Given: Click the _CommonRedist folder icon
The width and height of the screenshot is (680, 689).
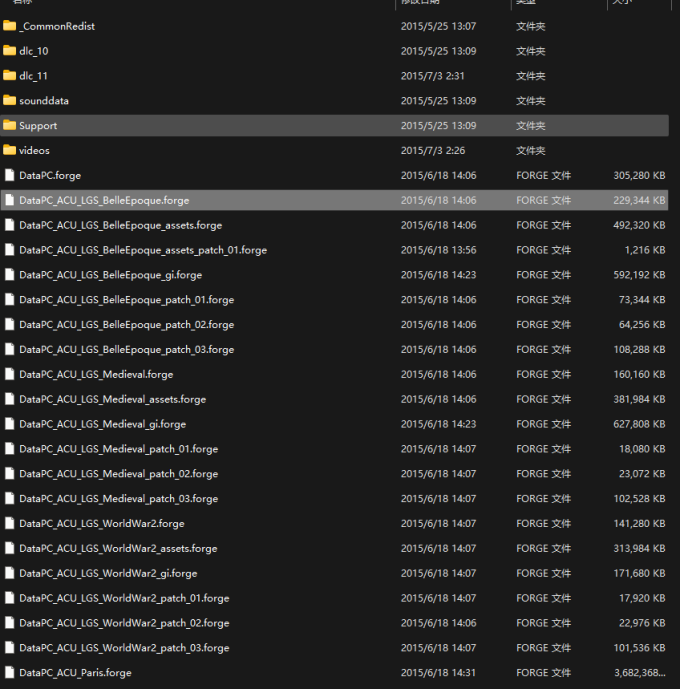Looking at the screenshot, I should click(x=9, y=26).
